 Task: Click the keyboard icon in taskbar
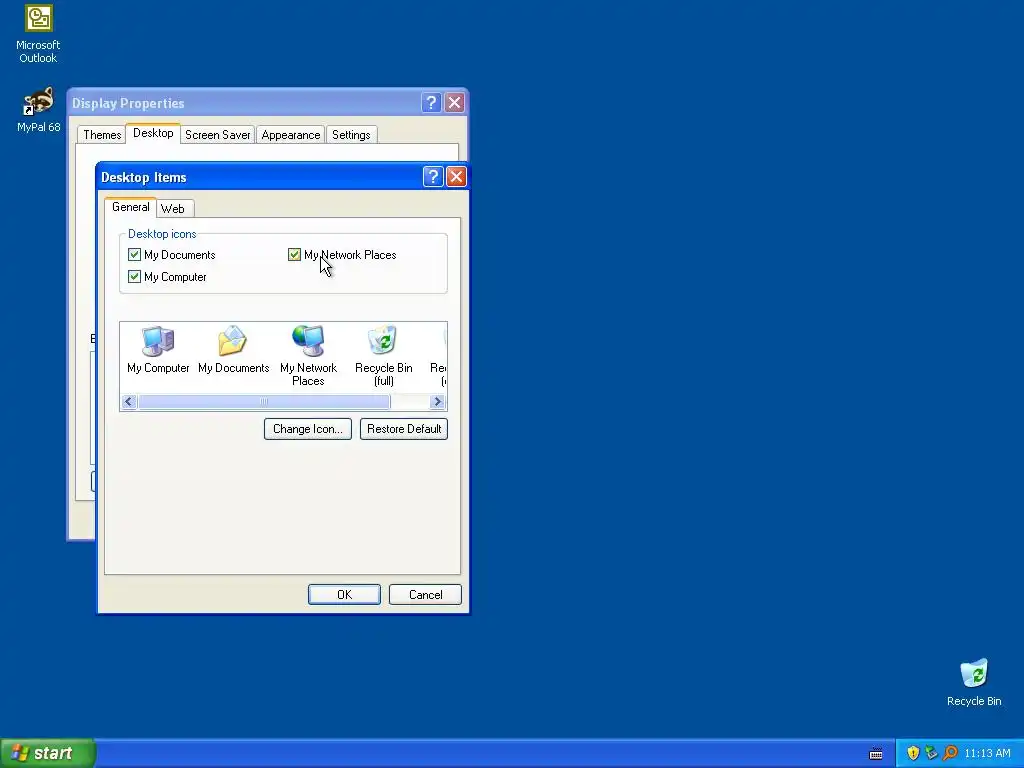pos(876,754)
